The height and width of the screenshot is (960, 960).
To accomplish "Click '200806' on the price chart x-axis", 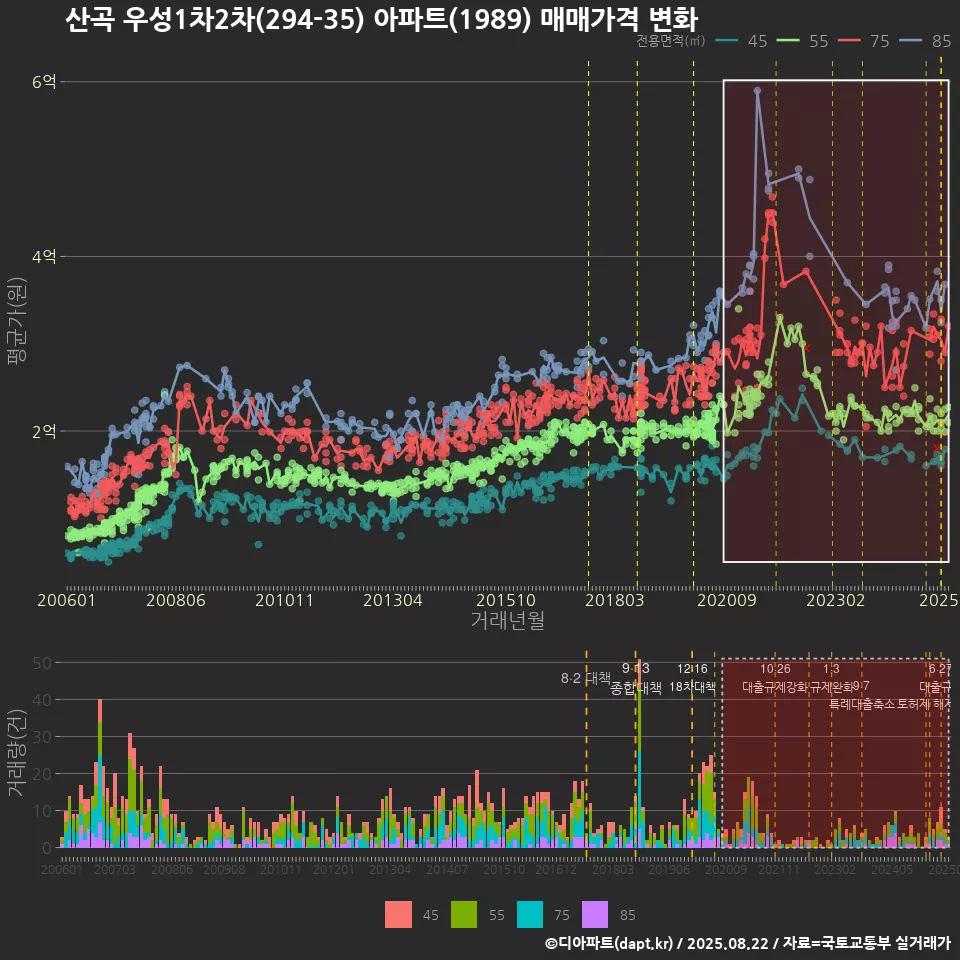I will [x=176, y=600].
